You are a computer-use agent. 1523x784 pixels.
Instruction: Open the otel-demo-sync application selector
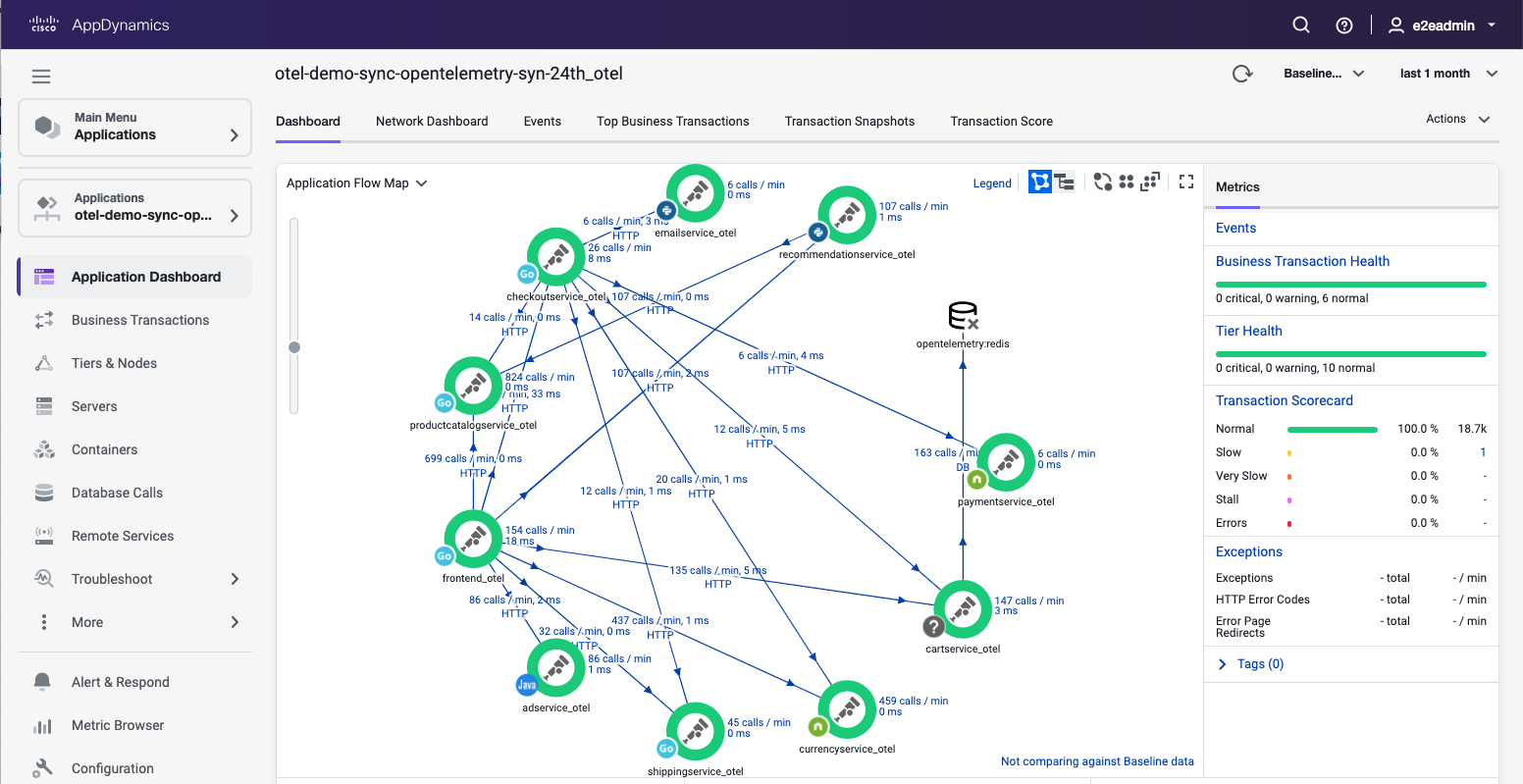135,207
